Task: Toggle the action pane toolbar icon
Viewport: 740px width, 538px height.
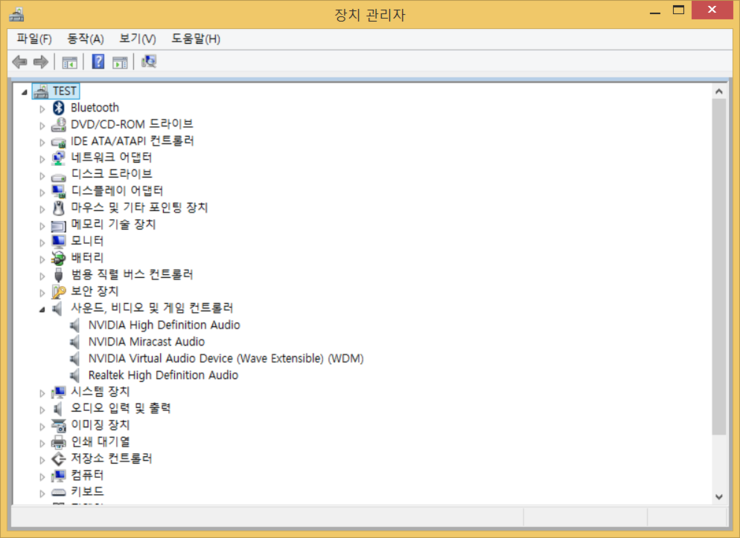Action: 120,62
